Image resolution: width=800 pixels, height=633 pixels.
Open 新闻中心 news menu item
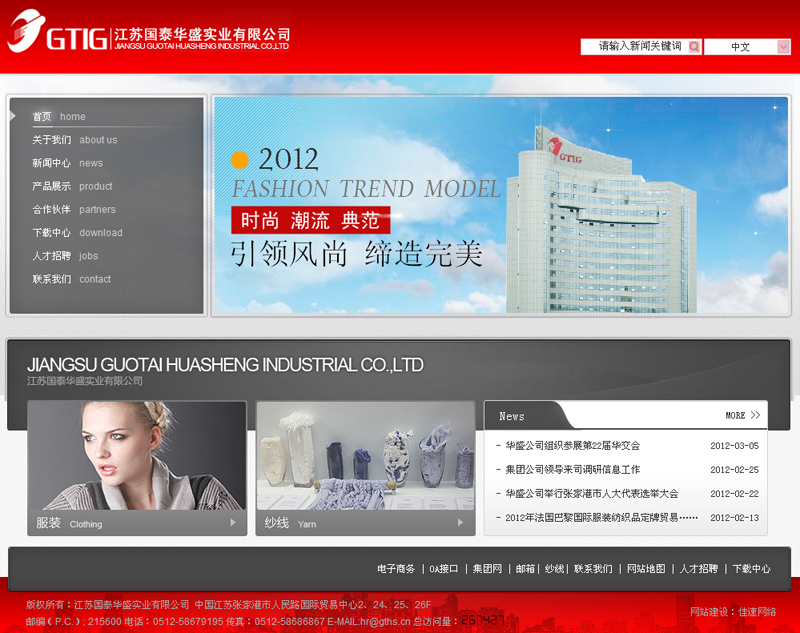click(67, 163)
